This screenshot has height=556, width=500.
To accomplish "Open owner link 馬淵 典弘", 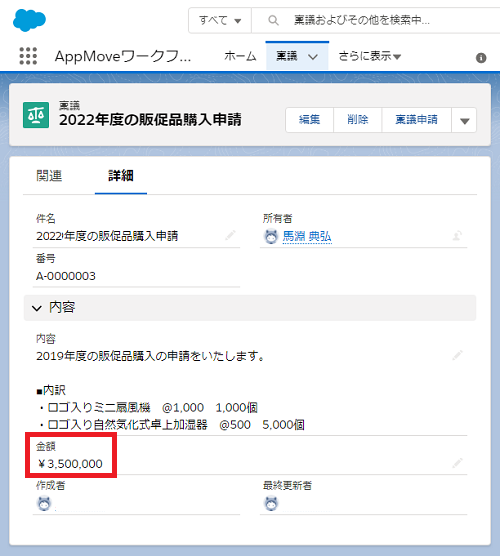I will tap(307, 236).
